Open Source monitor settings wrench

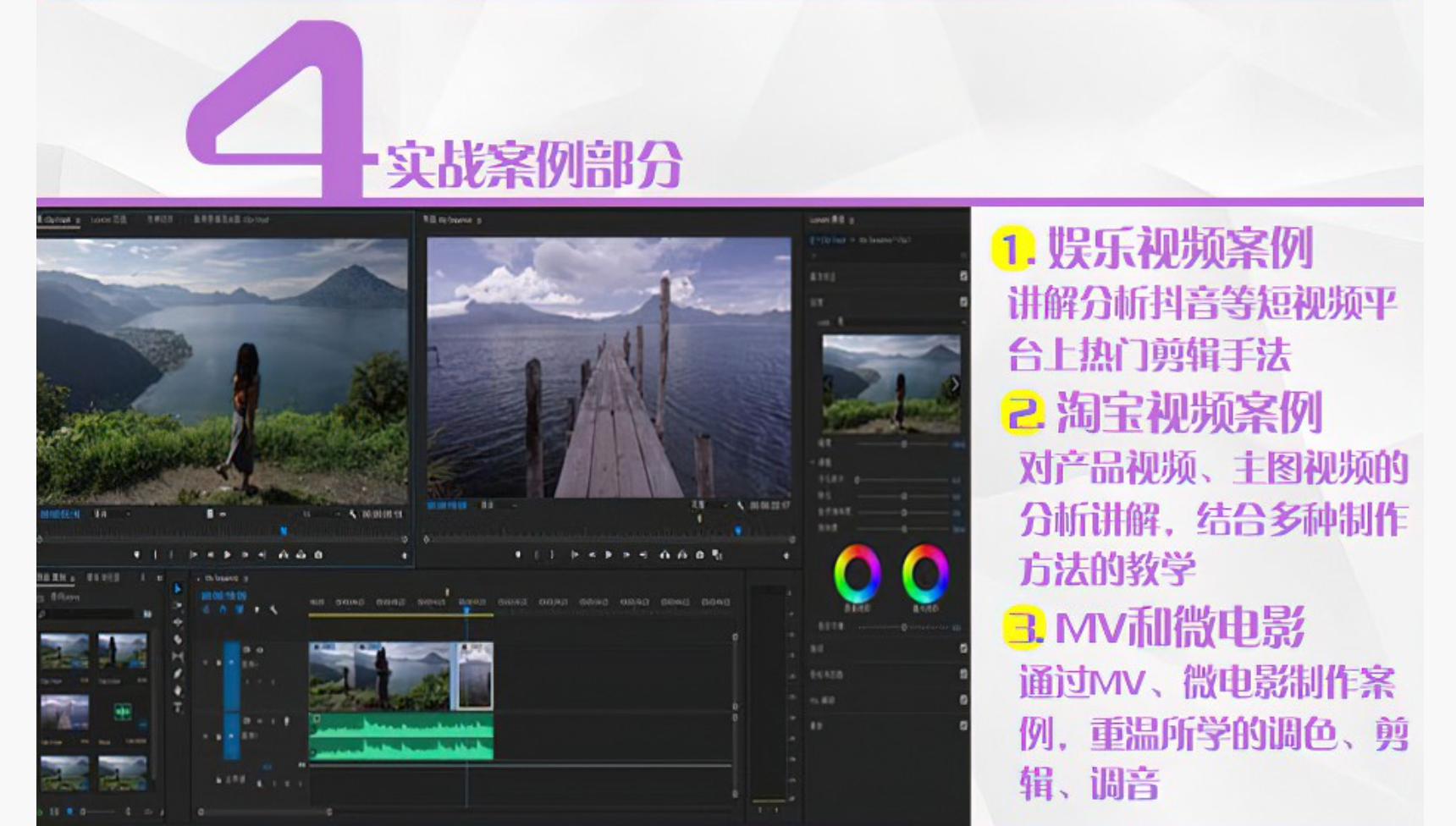click(x=352, y=514)
